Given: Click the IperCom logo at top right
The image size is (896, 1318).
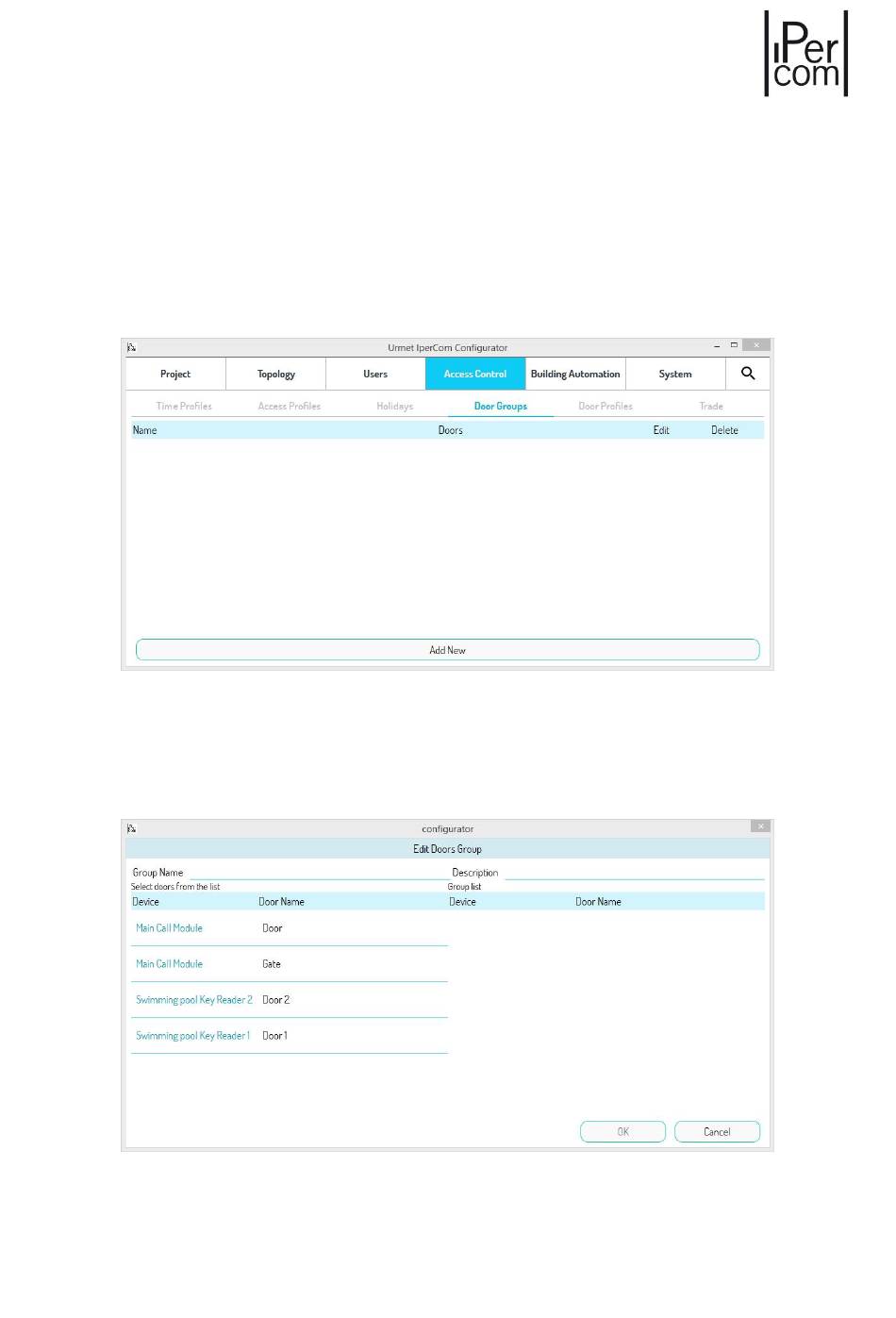Looking at the screenshot, I should [x=805, y=54].
